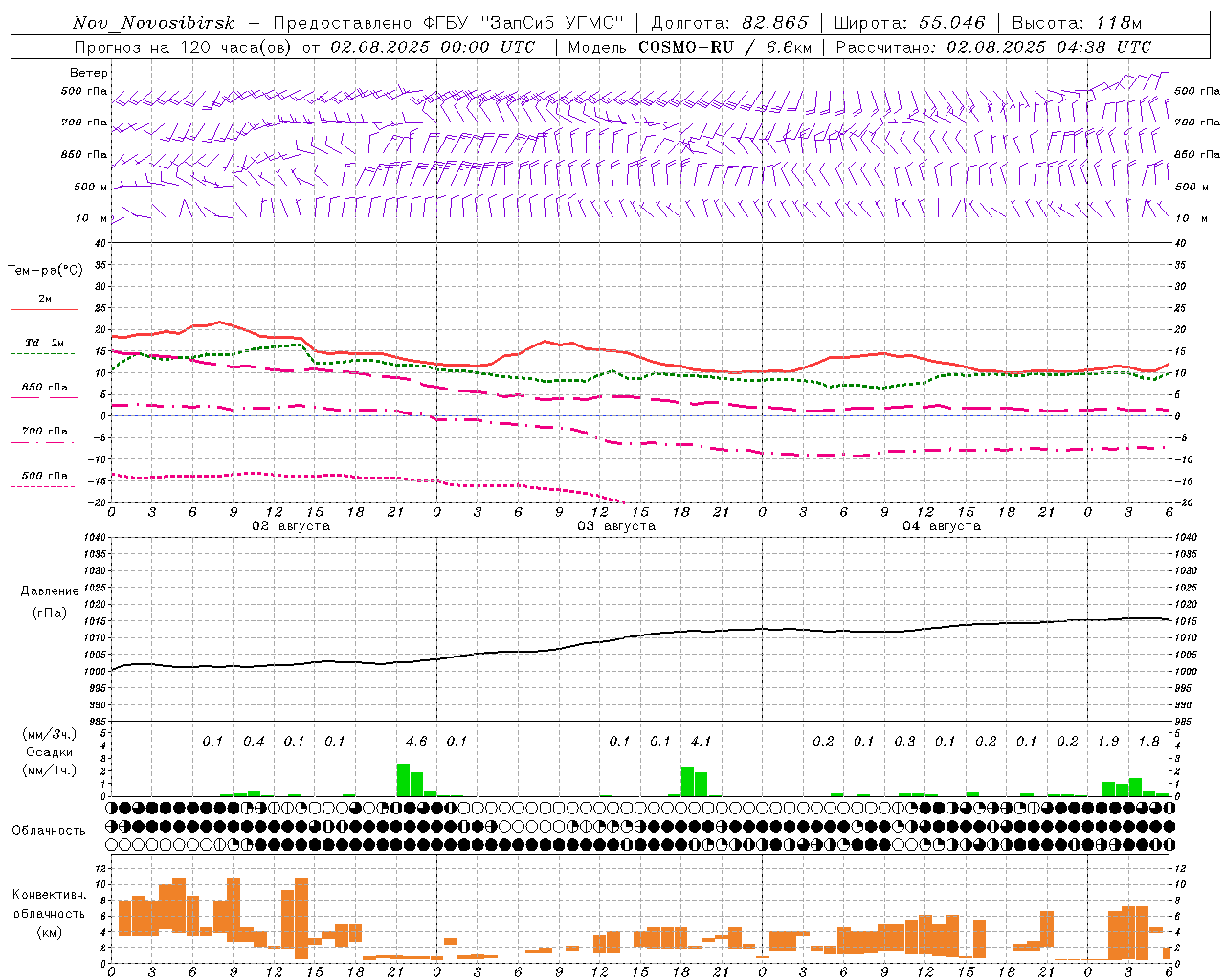Click the "(км)" convective height unit
The height and width of the screenshot is (980, 1225).
(49, 932)
